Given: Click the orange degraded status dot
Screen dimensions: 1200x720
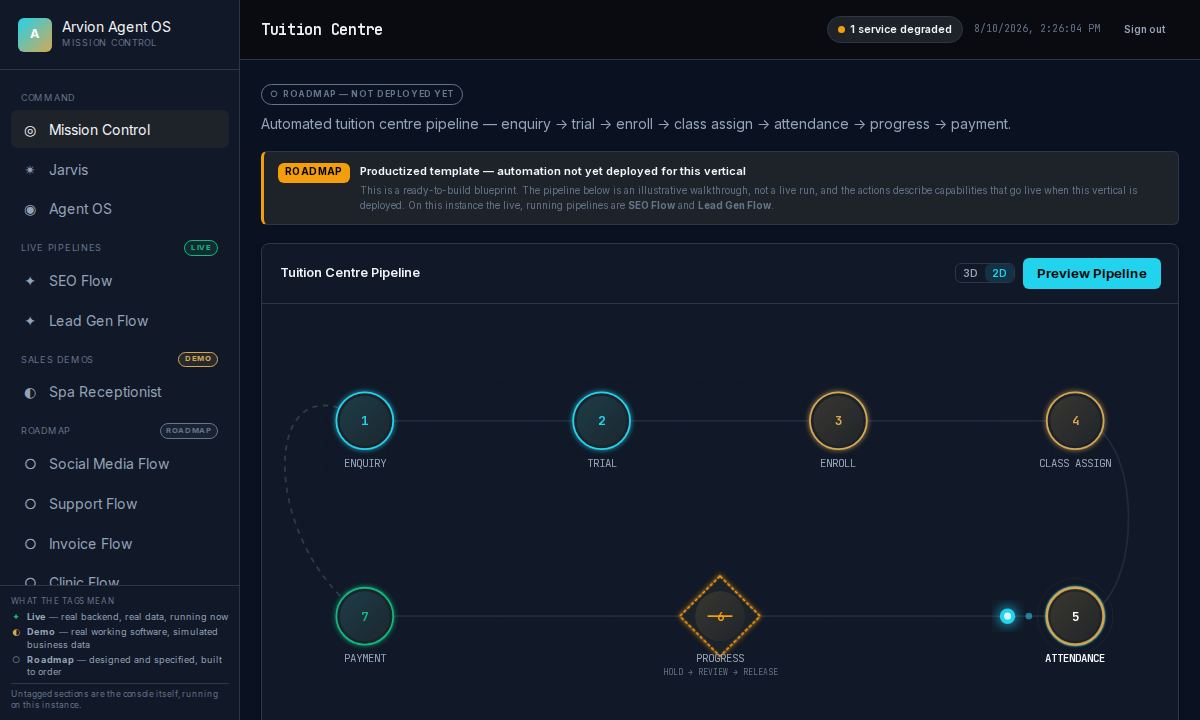Looking at the screenshot, I should [841, 30].
